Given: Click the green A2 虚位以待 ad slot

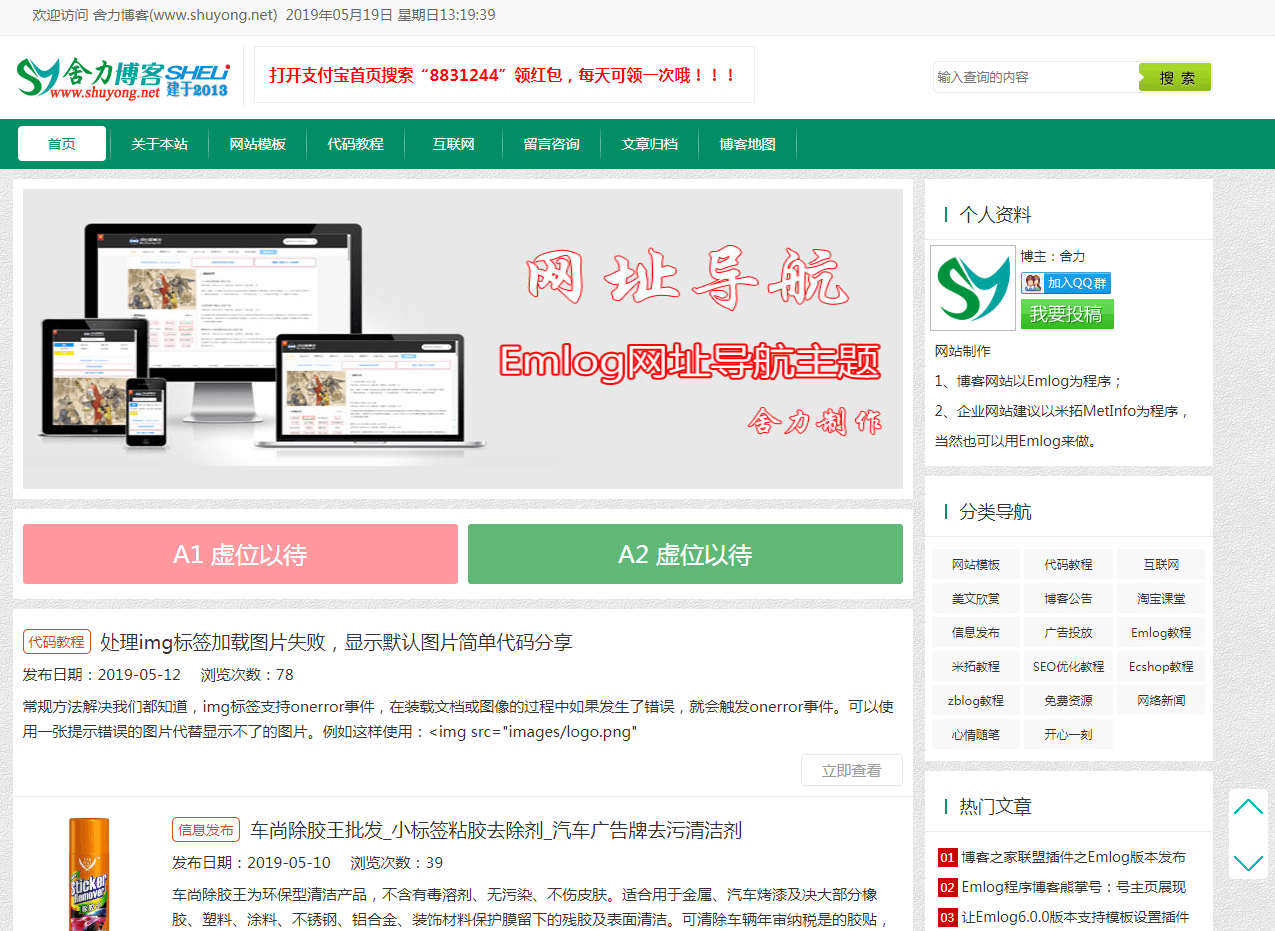Looking at the screenshot, I should pos(685,554).
